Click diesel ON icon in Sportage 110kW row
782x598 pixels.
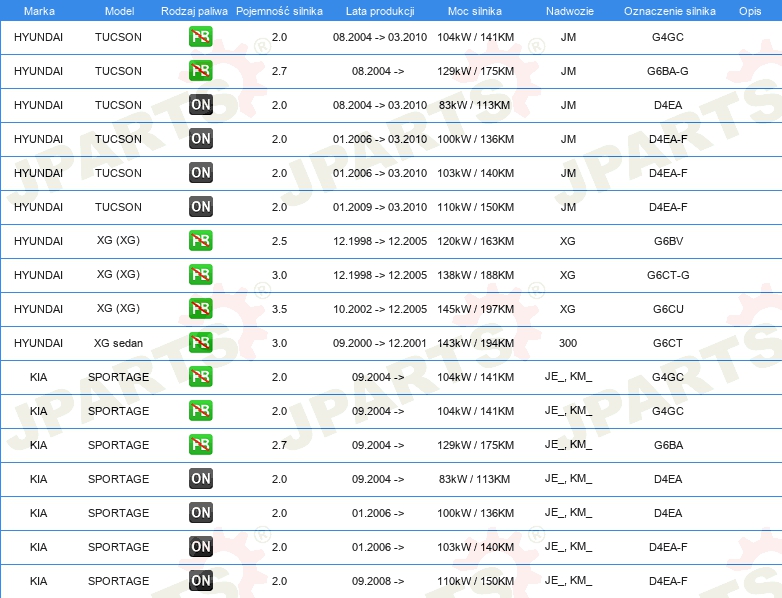coord(200,581)
